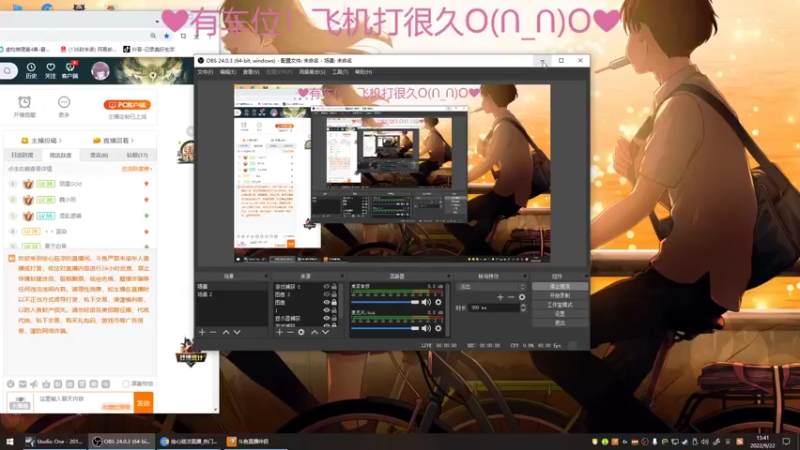
Task: Open the 淡出 transition type dropdown
Action: (491, 287)
